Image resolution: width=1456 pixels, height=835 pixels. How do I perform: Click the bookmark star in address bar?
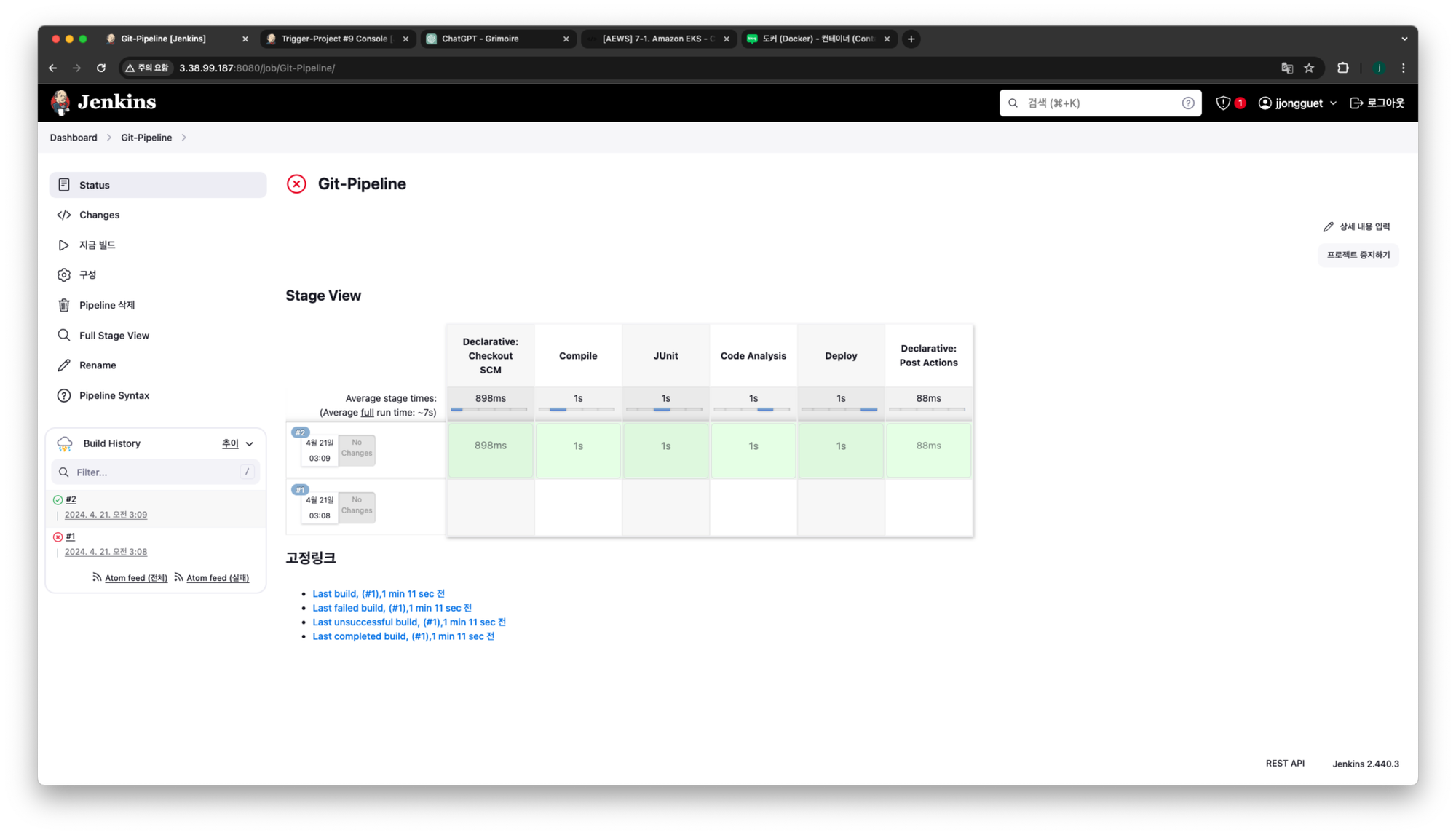point(1309,68)
